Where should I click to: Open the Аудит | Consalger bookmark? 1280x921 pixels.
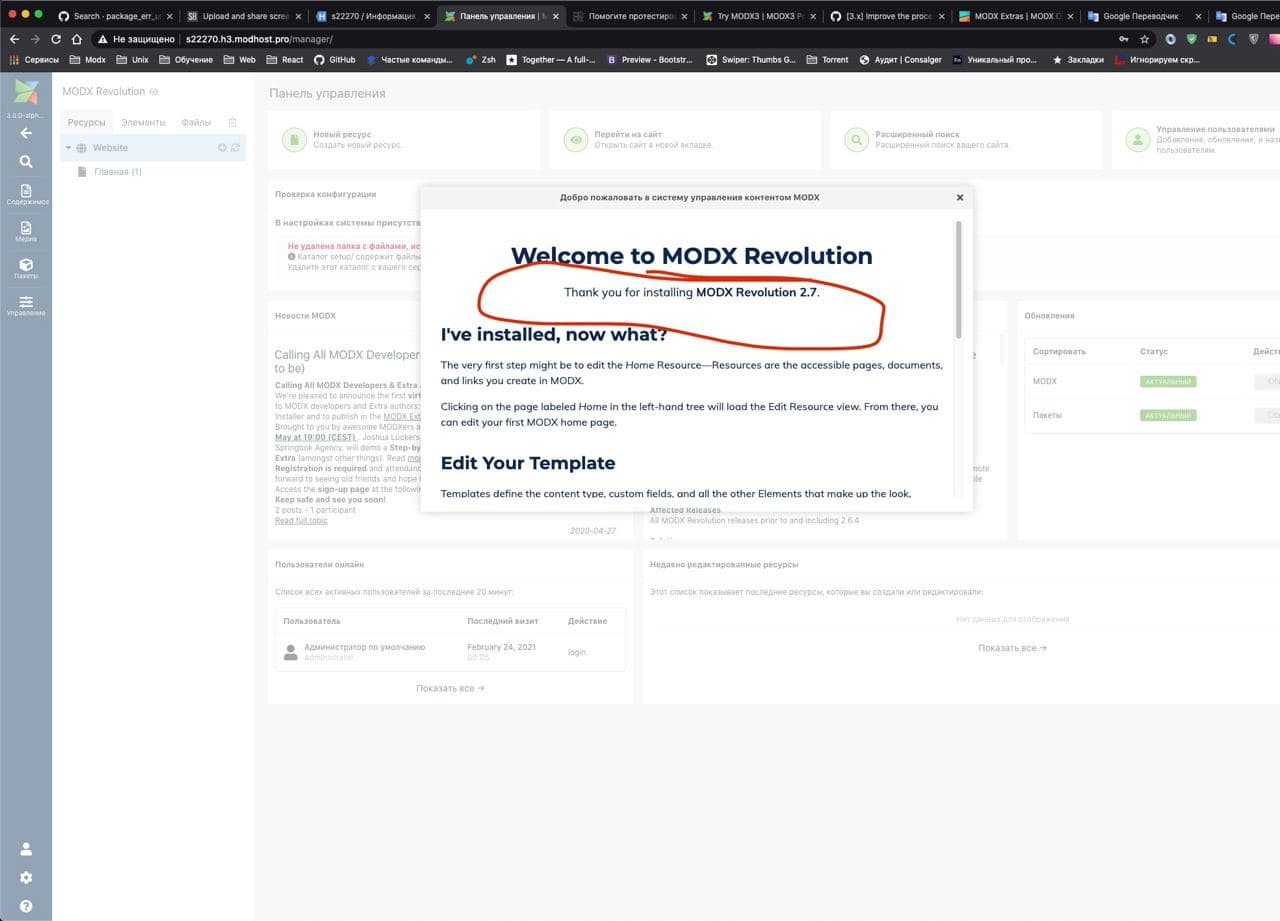(900, 60)
